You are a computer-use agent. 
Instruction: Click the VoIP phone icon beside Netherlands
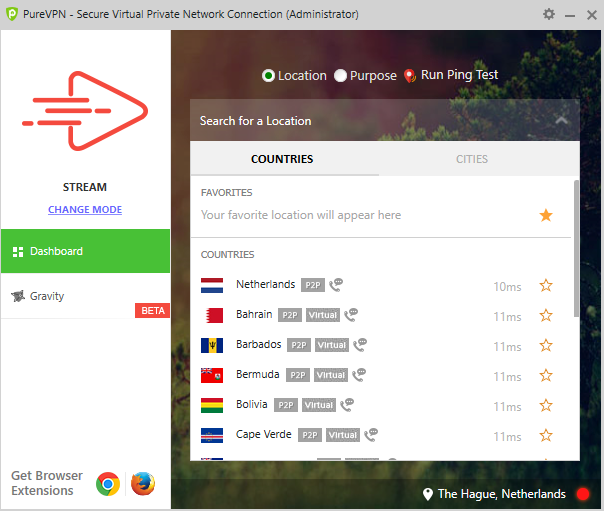click(336, 285)
